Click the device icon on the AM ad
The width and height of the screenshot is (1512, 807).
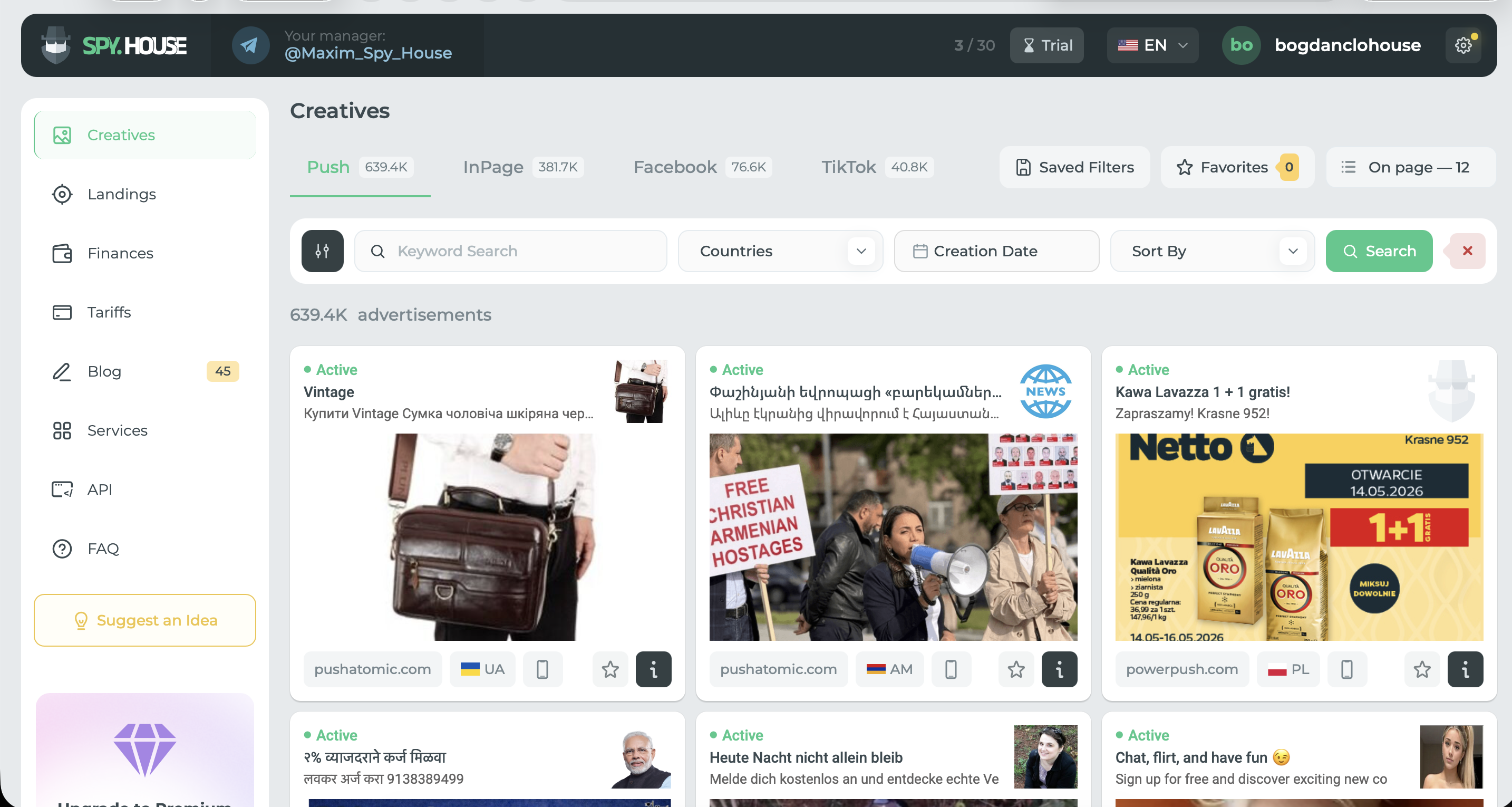coord(951,669)
